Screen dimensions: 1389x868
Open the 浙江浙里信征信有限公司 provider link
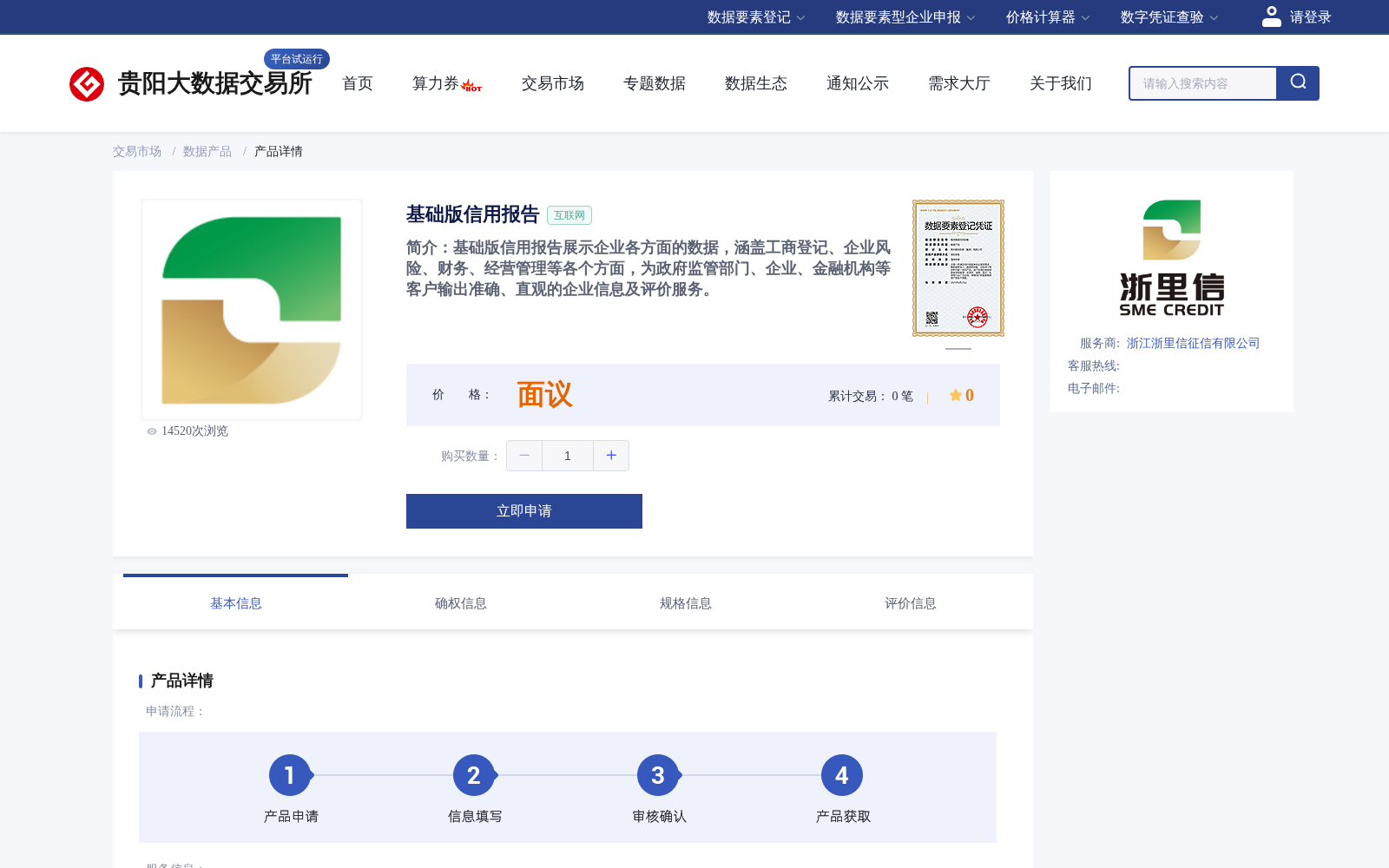pos(1193,343)
